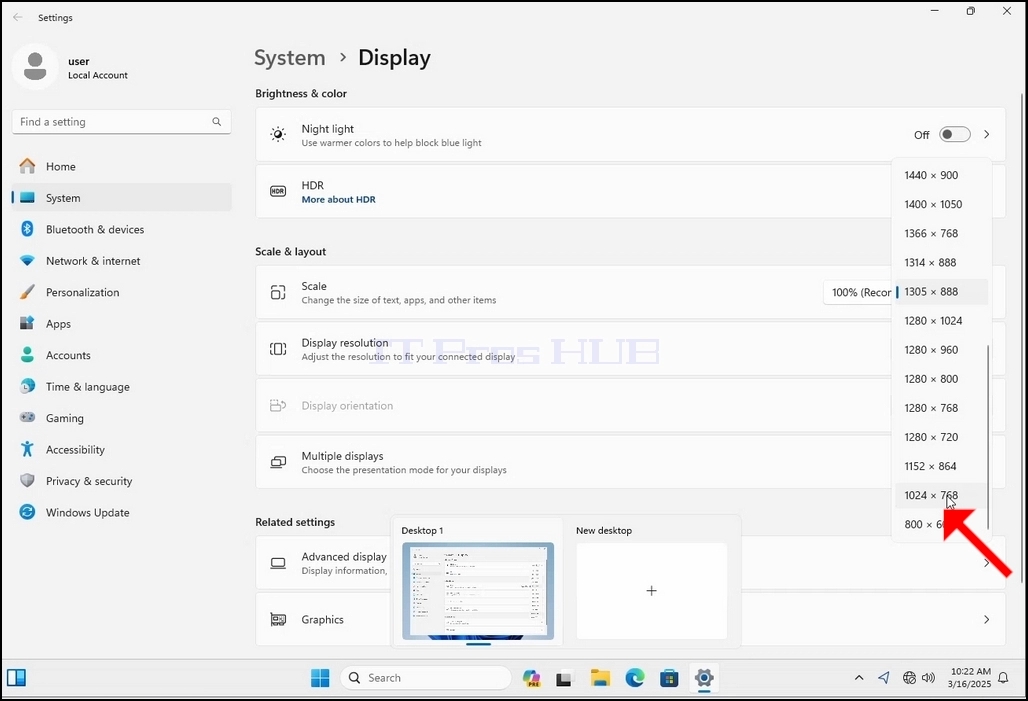The width and height of the screenshot is (1028, 701).
Task: Open the notification bell icon
Action: (x=1003, y=678)
